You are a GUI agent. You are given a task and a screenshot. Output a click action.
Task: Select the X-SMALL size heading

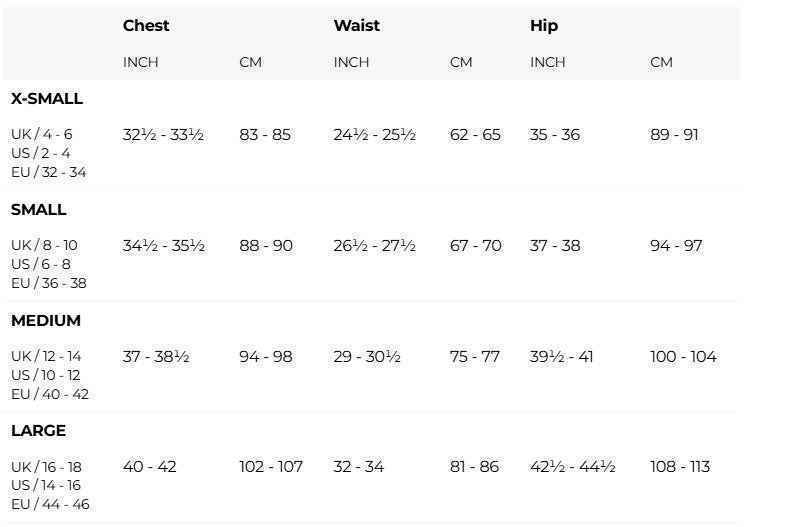click(x=47, y=99)
